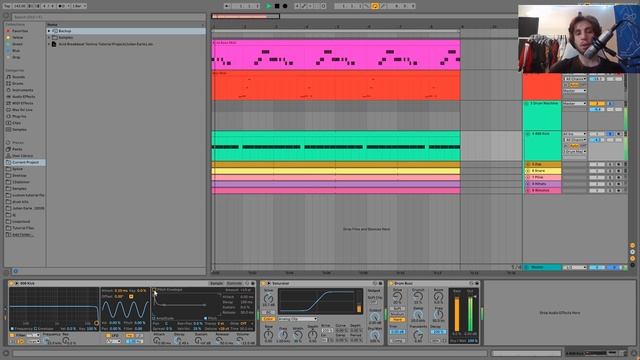Open the Drums category
Image resolution: width=640 pixels, height=360 pixels.
pos(18,83)
